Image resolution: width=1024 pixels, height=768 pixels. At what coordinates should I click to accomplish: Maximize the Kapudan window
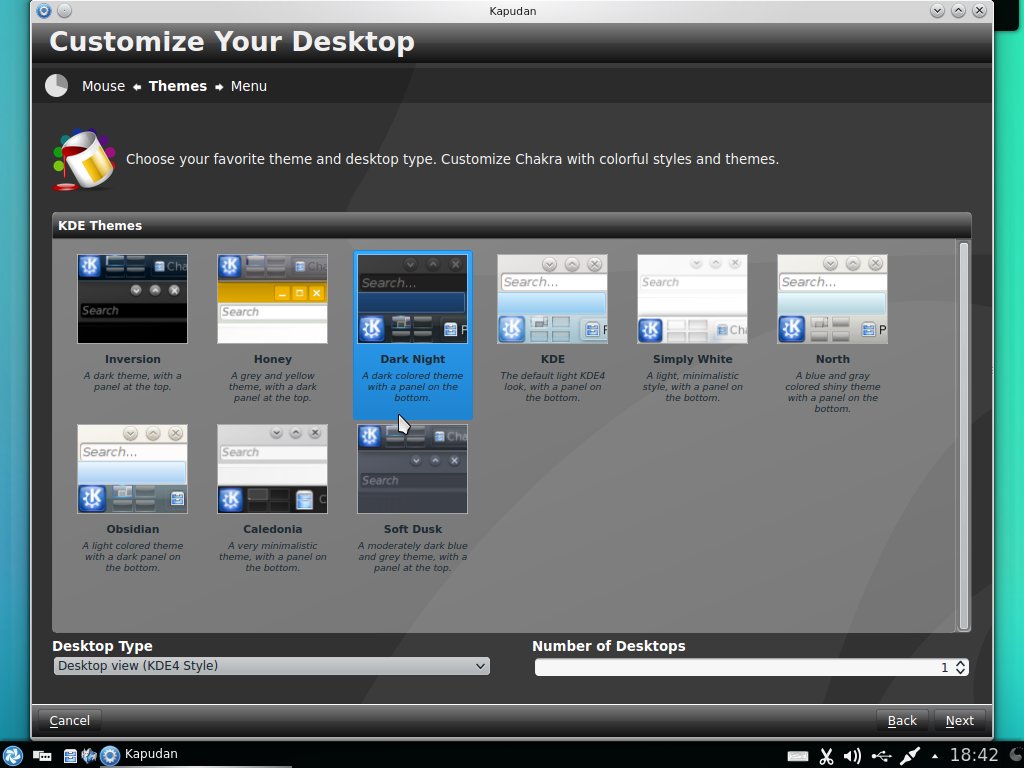tap(958, 10)
